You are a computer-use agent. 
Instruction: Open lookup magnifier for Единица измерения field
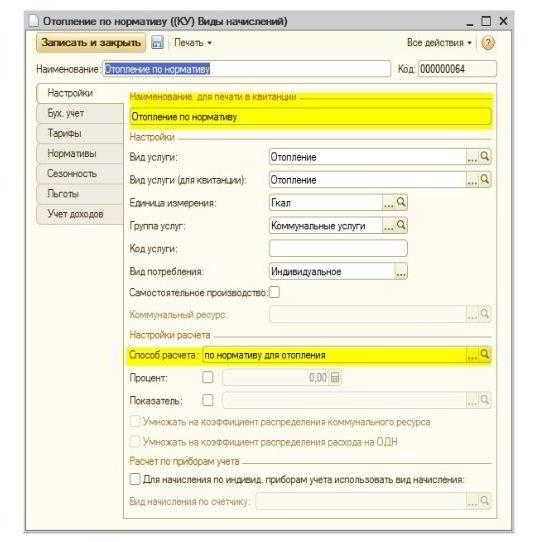tap(401, 203)
